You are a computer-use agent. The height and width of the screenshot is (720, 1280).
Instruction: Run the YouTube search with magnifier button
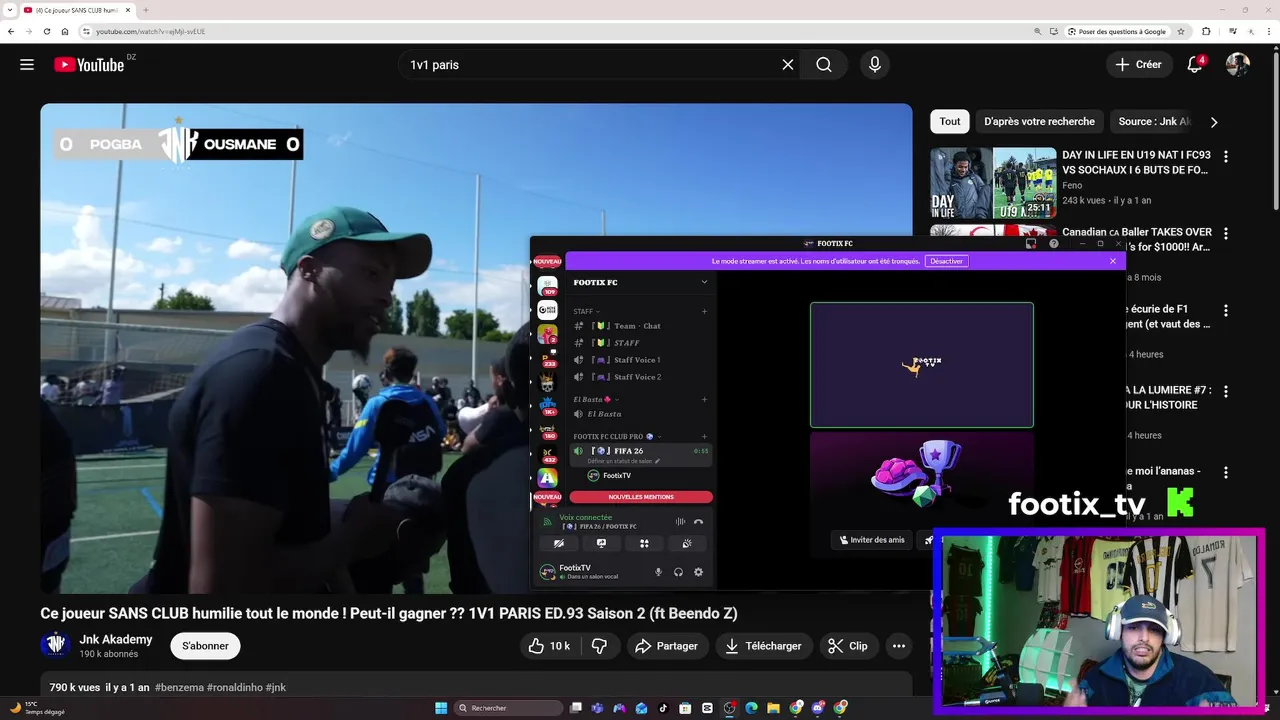click(823, 65)
